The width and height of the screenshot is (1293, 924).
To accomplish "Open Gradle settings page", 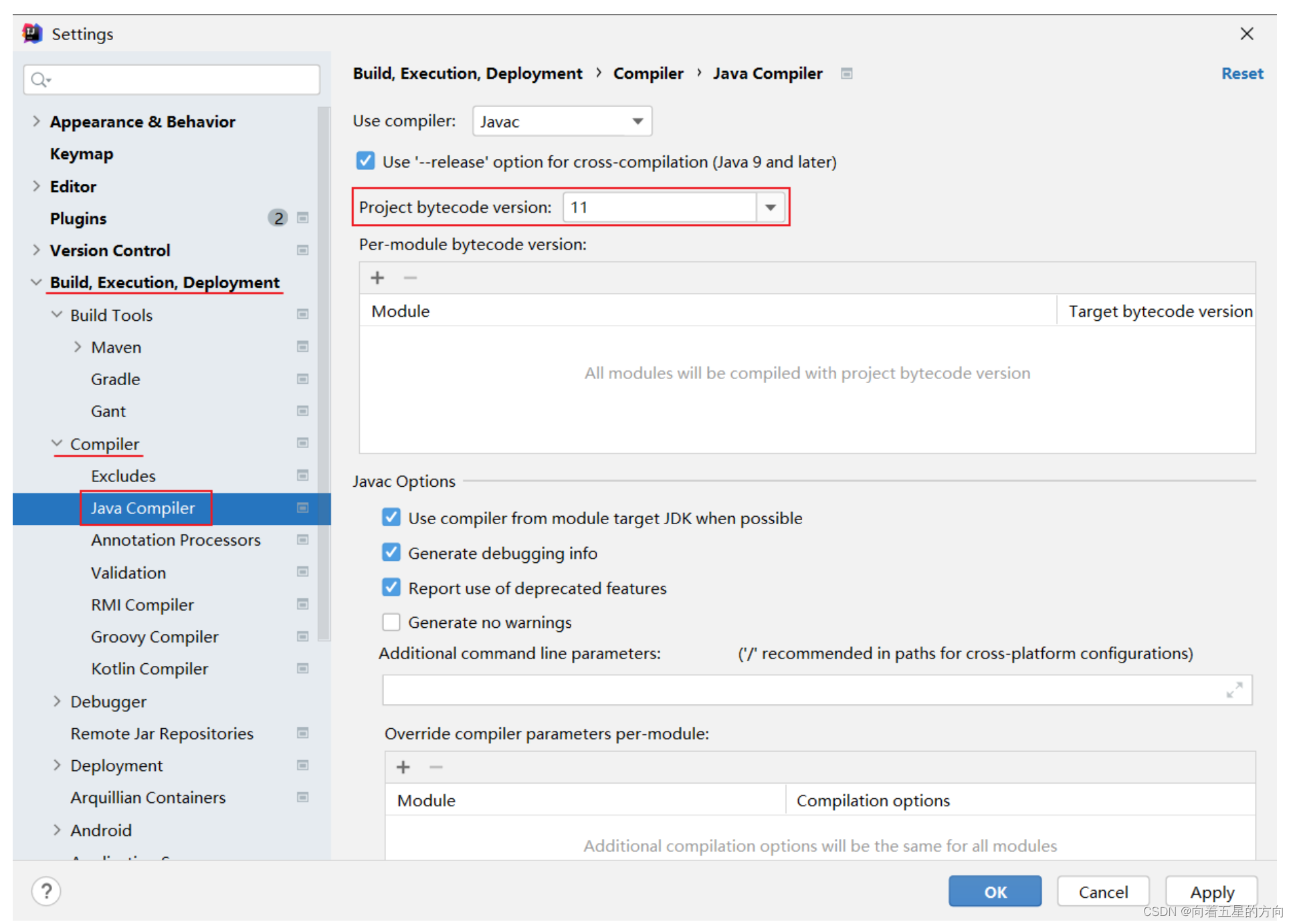I will (116, 379).
